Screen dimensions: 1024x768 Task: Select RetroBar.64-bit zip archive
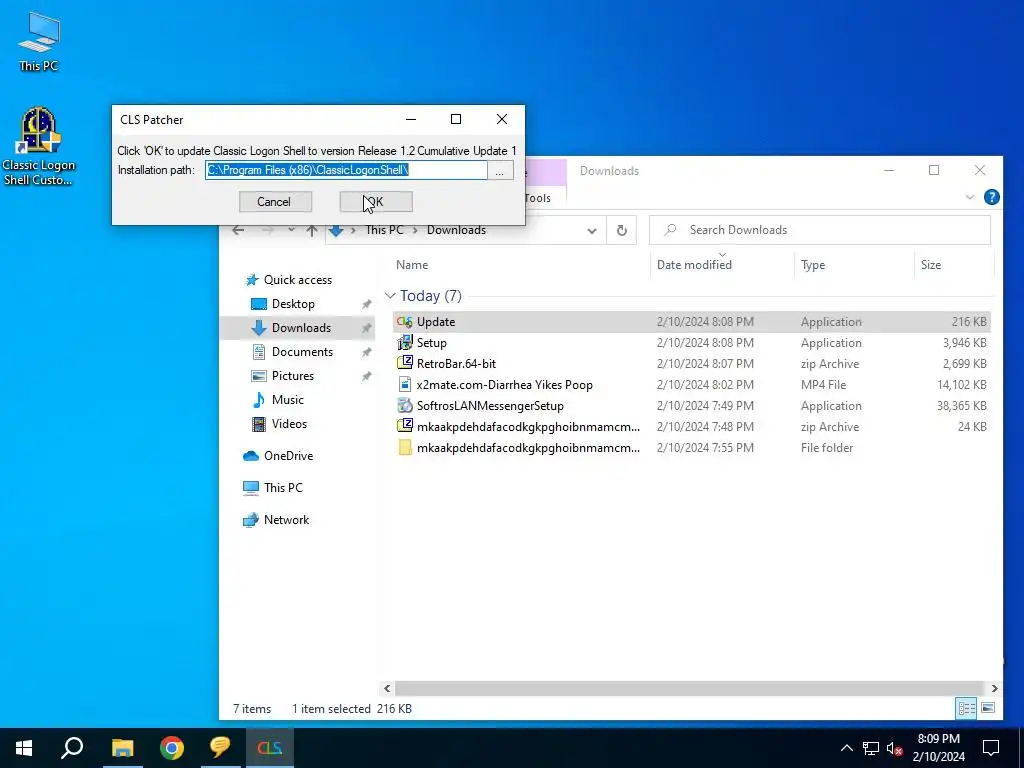coord(692,364)
